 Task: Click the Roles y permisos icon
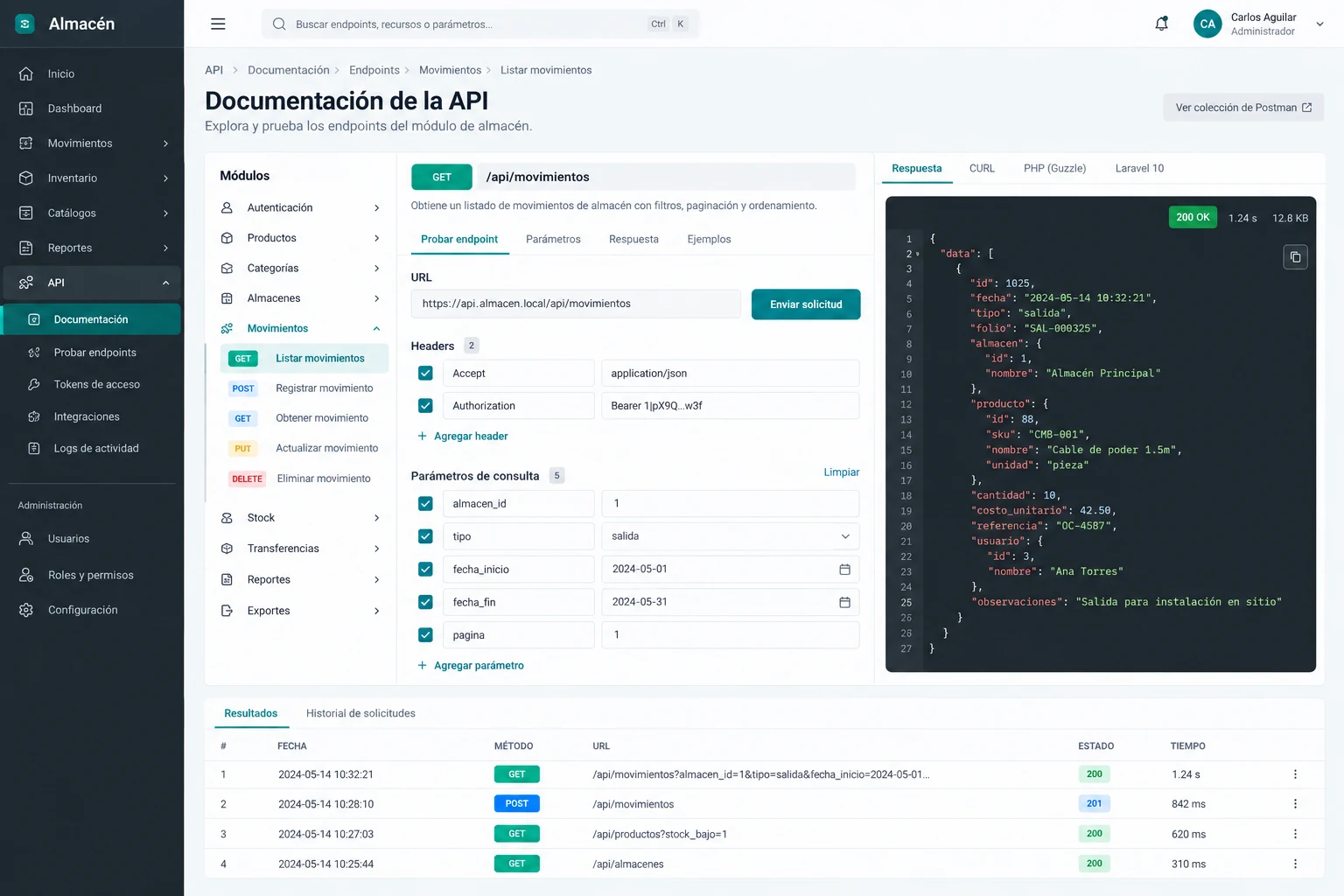pos(26,575)
